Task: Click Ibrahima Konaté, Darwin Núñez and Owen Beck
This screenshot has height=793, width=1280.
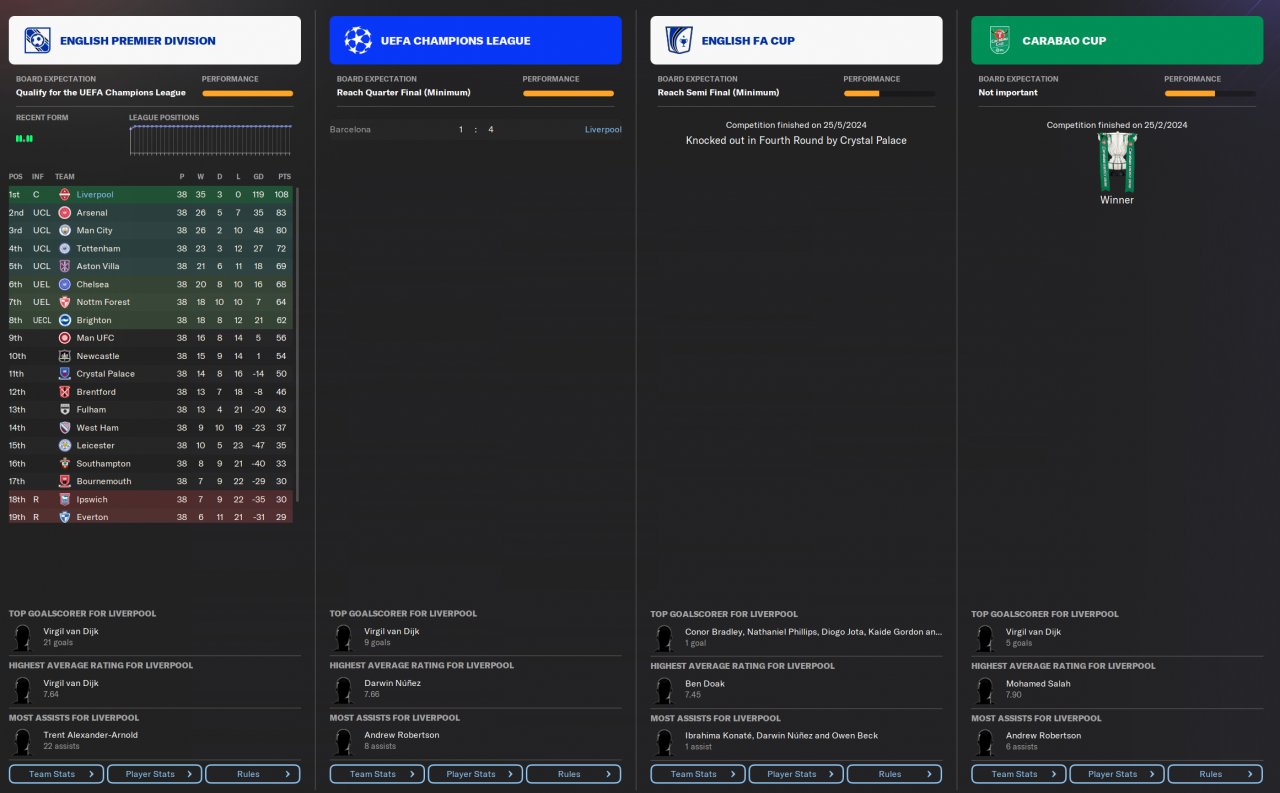Action: click(x=781, y=736)
